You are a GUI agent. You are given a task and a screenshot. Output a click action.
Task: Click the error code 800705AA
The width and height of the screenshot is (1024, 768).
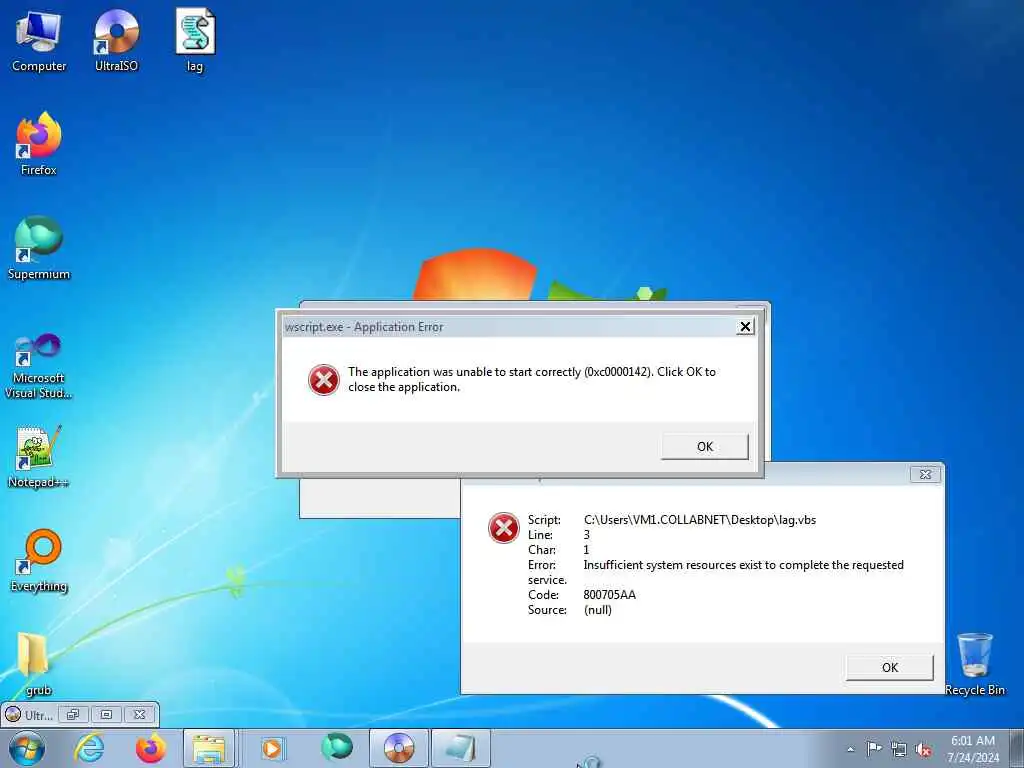(x=609, y=595)
